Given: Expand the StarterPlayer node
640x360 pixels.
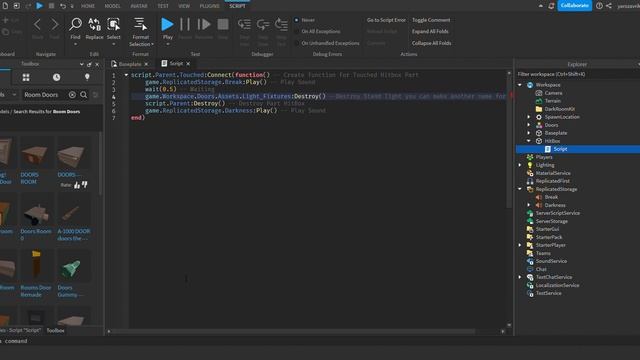Looking at the screenshot, I should pyautogui.click(x=520, y=245).
